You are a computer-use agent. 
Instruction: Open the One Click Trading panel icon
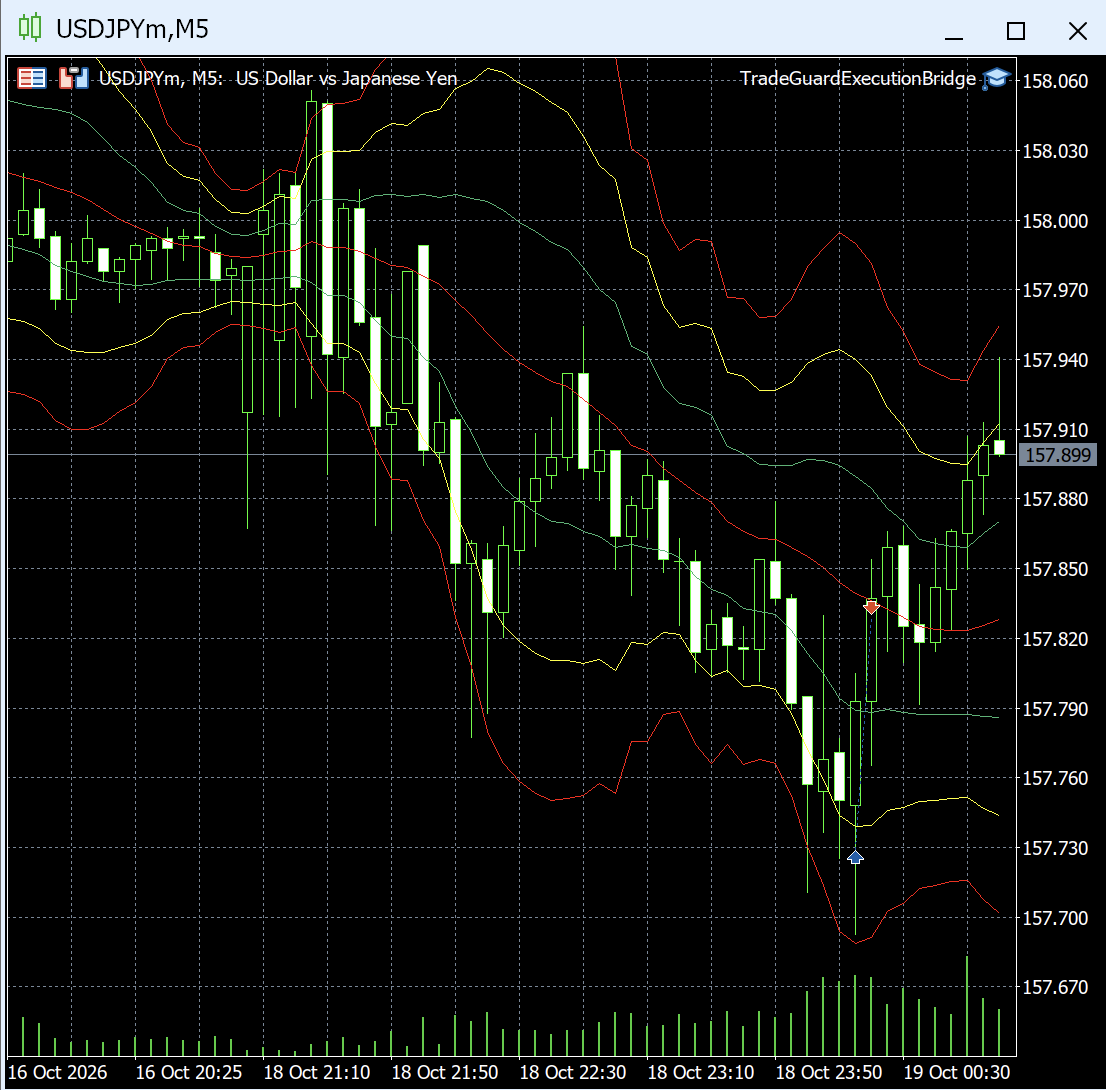point(32,78)
